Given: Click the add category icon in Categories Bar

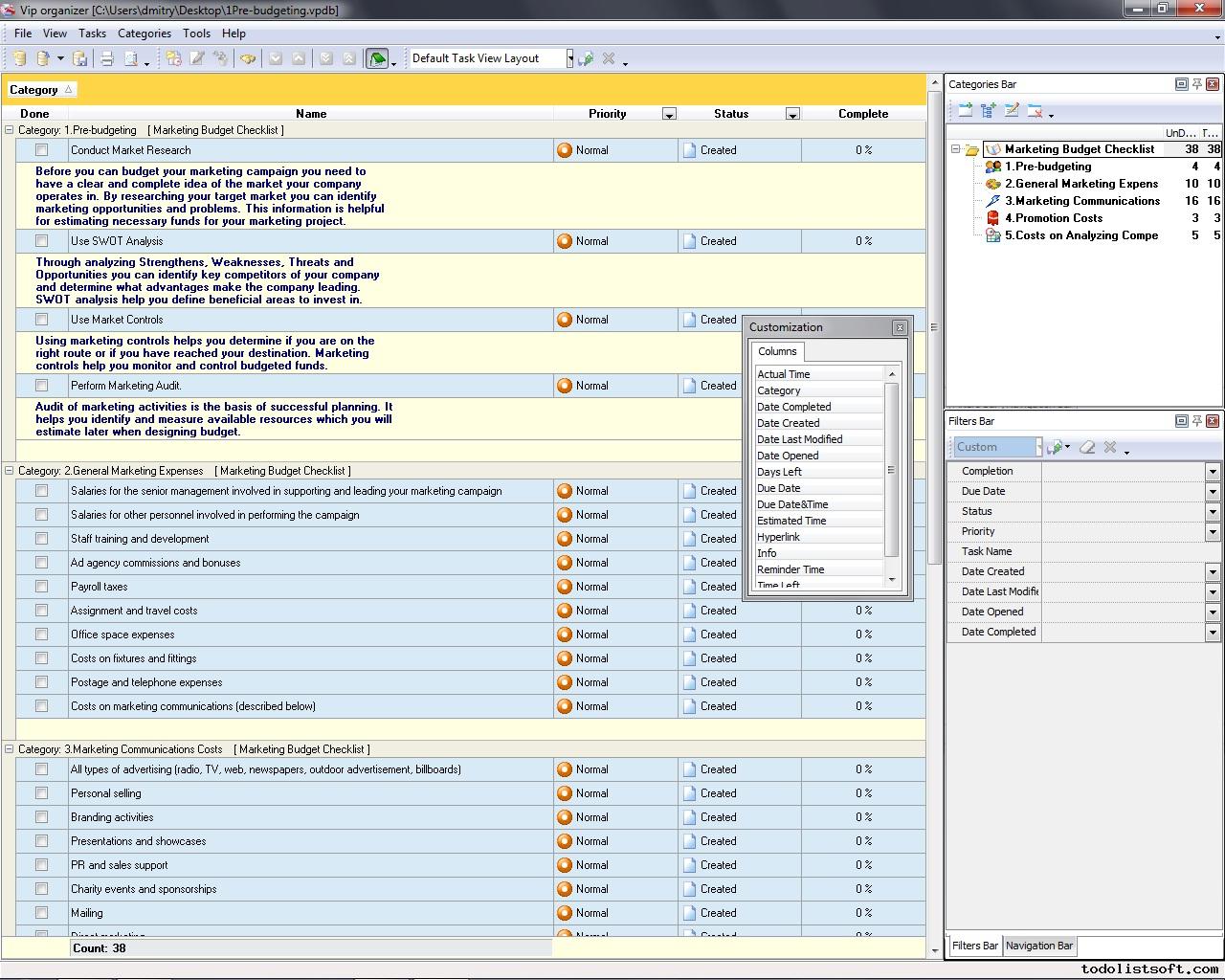Looking at the screenshot, I should tap(965, 111).
